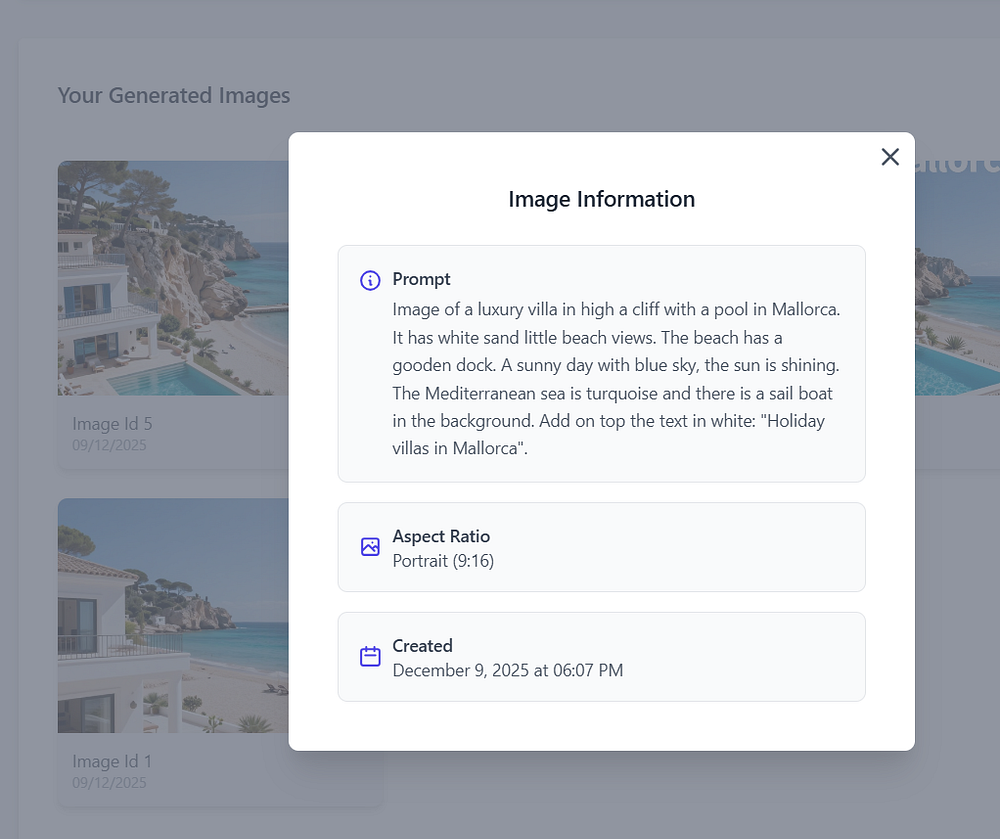Screen dimensions: 1000x839
Task: Click the Image Id 5 caption
Action: click(112, 424)
